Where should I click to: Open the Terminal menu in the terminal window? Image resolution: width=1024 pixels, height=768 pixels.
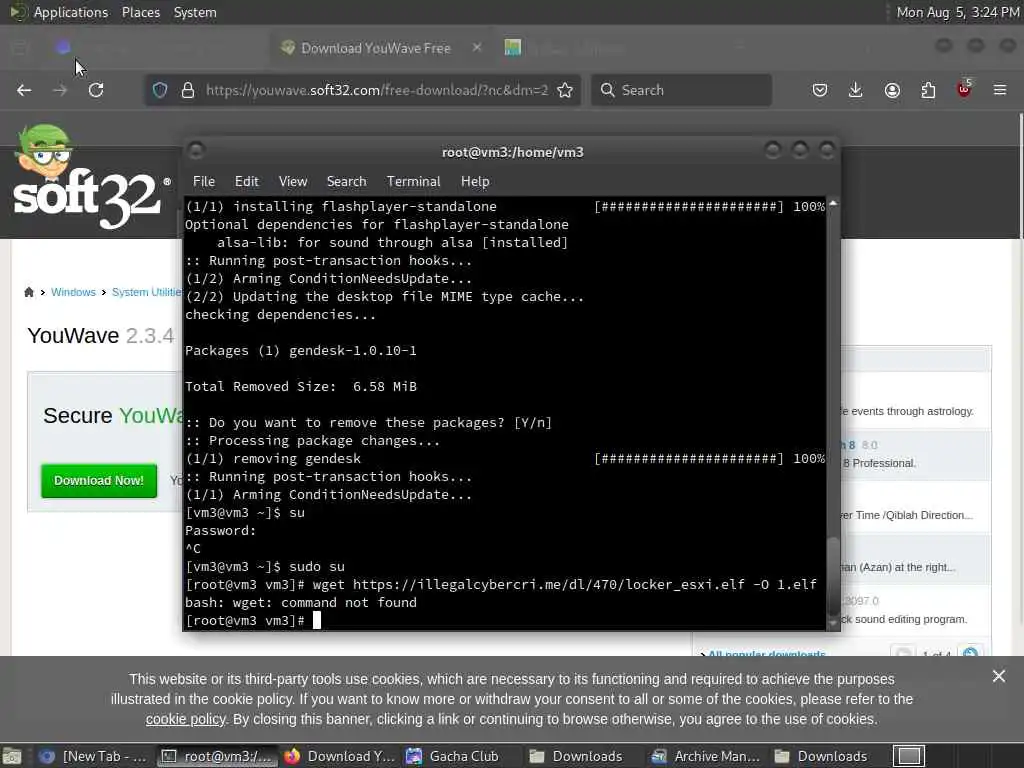413,182
